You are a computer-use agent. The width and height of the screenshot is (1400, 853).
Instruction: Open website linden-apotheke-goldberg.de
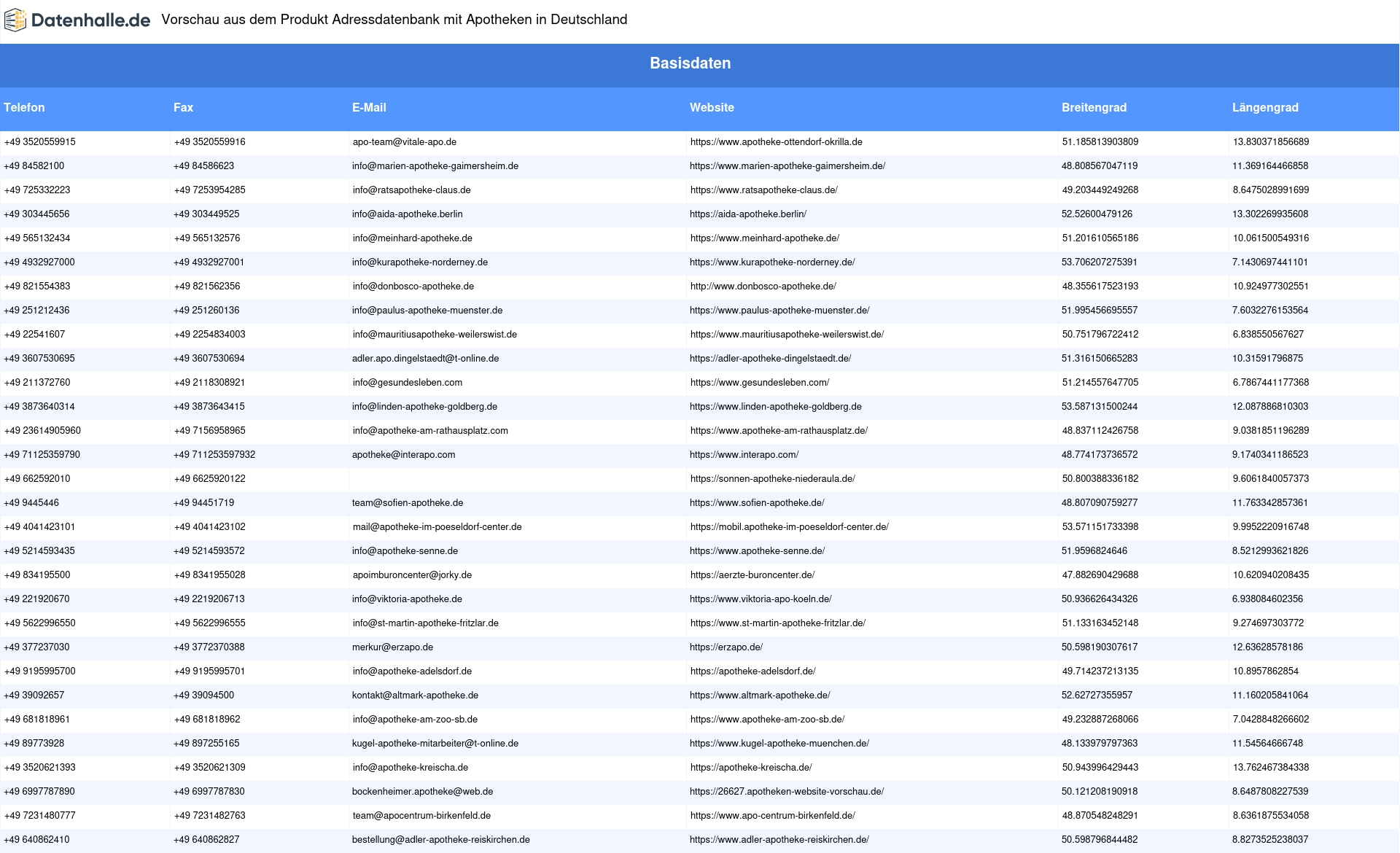pyautogui.click(x=776, y=407)
